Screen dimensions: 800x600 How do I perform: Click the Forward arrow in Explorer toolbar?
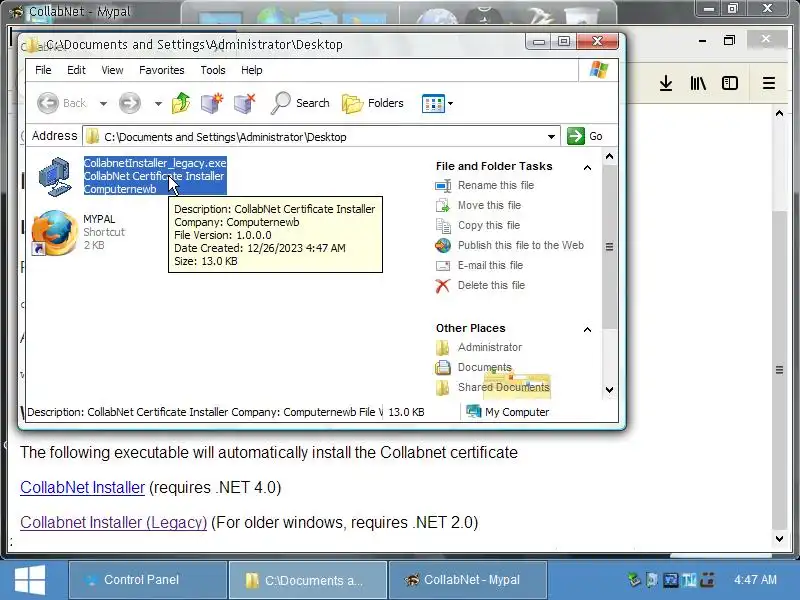pos(130,103)
